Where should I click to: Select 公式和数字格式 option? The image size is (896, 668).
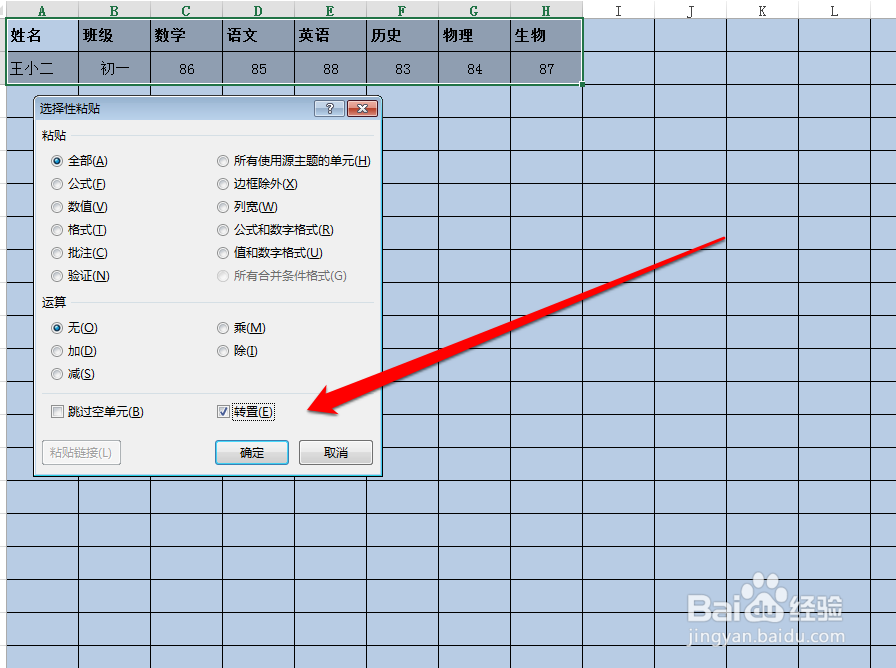tap(222, 229)
